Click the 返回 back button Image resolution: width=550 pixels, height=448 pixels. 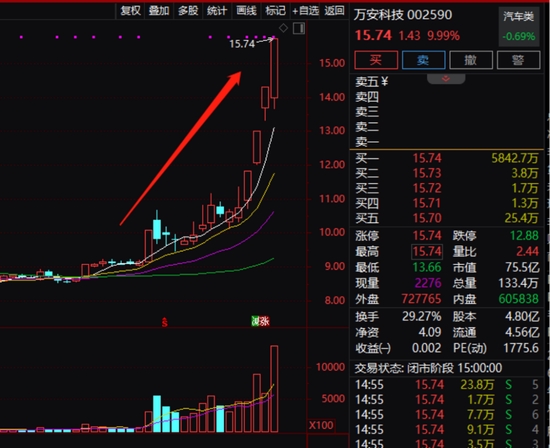(334, 11)
